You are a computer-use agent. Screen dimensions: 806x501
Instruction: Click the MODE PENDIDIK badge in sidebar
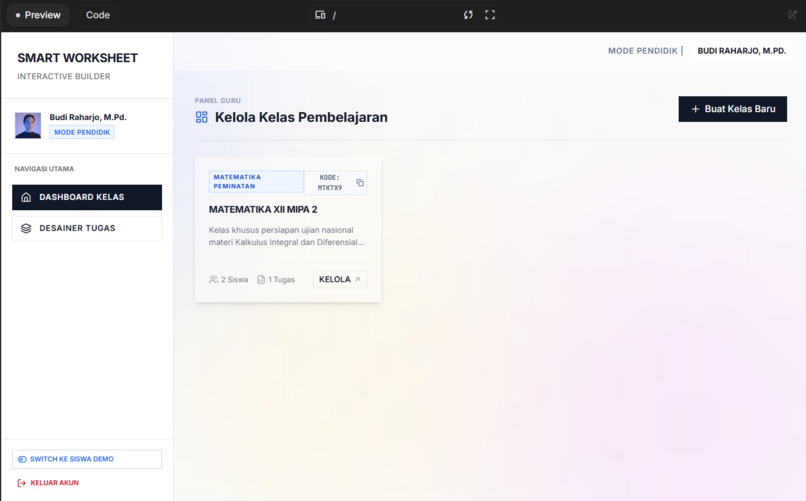coord(82,132)
